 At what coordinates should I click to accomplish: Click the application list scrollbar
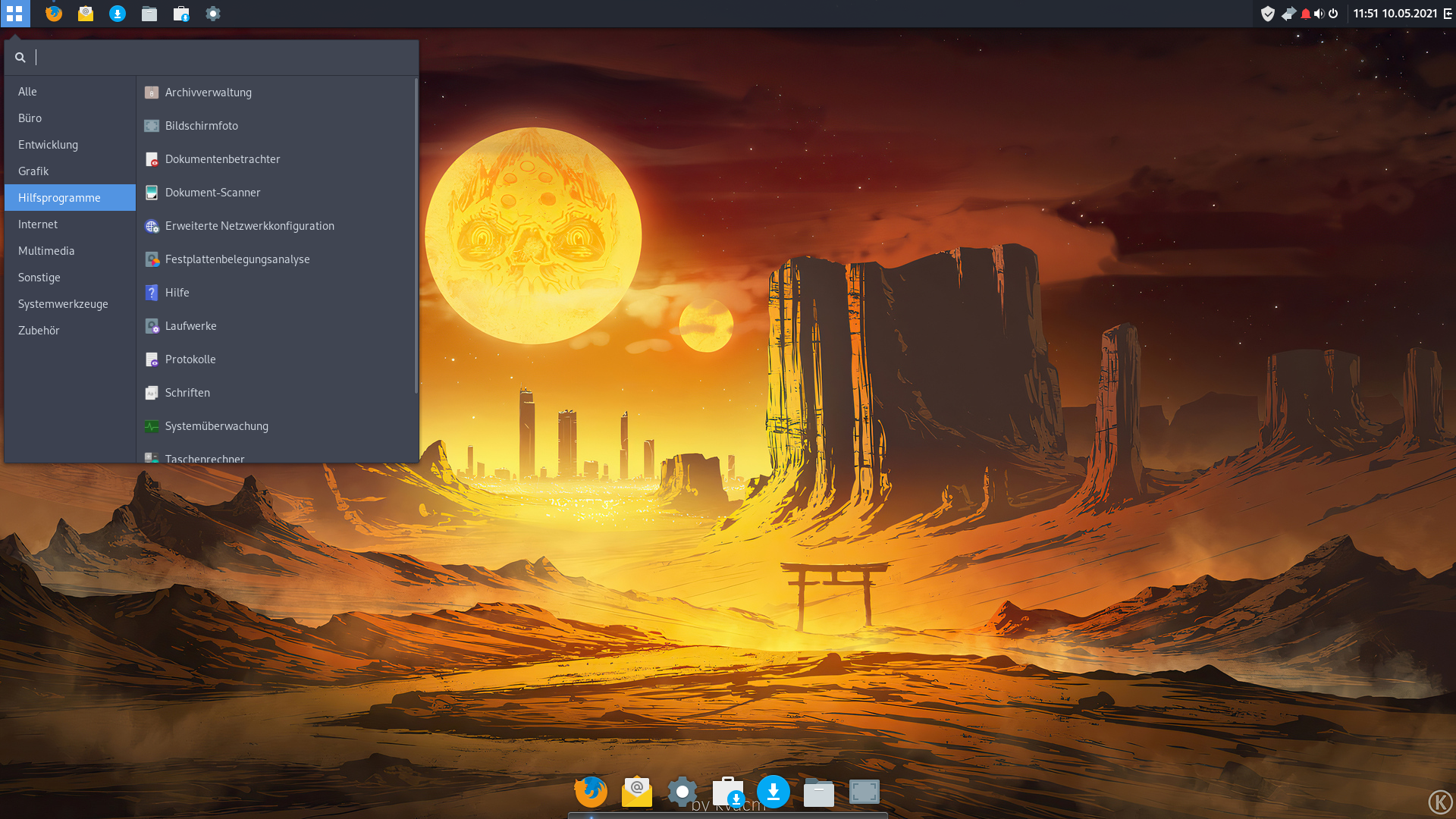416,235
